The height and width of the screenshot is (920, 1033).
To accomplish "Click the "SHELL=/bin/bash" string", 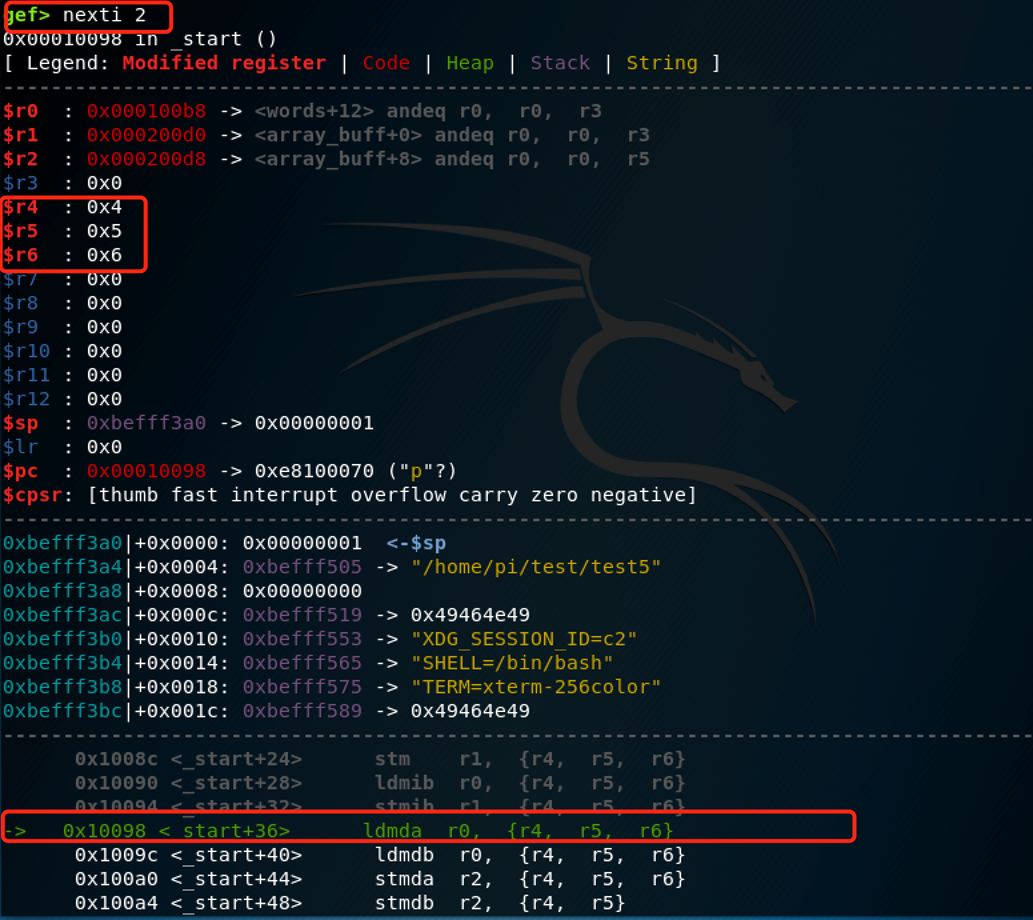I will pyautogui.click(x=512, y=663).
